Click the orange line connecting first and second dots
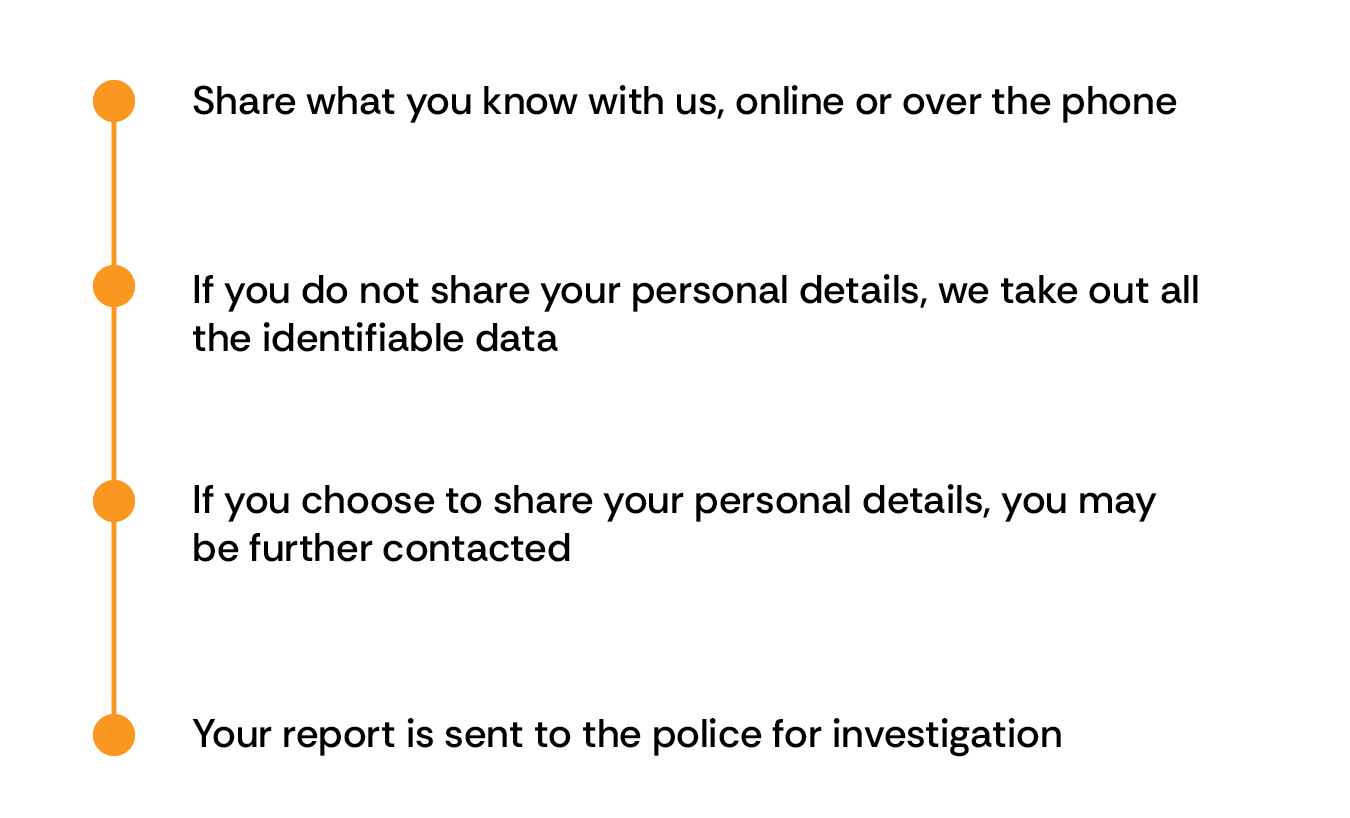Viewport: 1350px width, 818px height. 114,193
